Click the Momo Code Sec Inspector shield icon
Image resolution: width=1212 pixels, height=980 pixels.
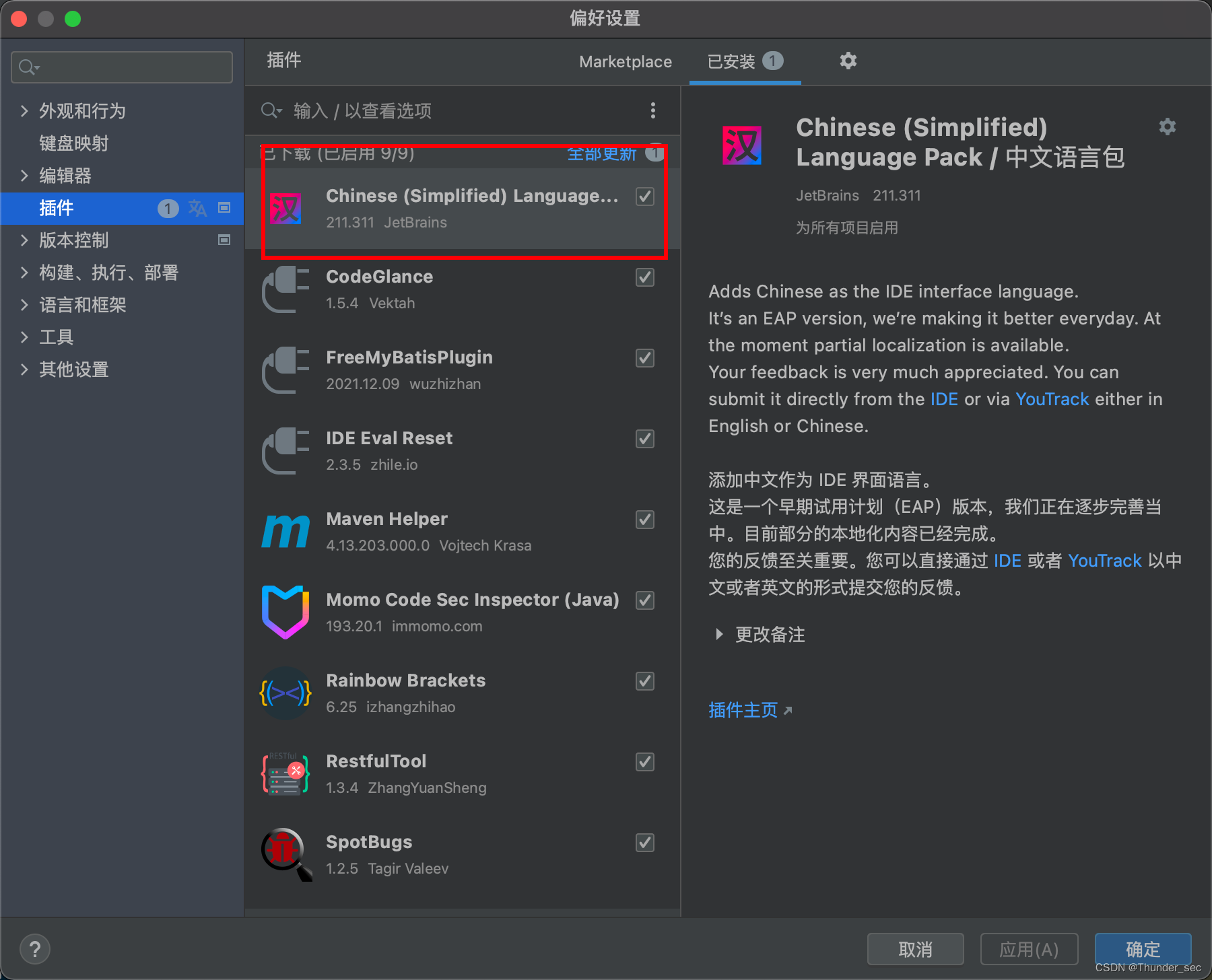pyautogui.click(x=285, y=612)
